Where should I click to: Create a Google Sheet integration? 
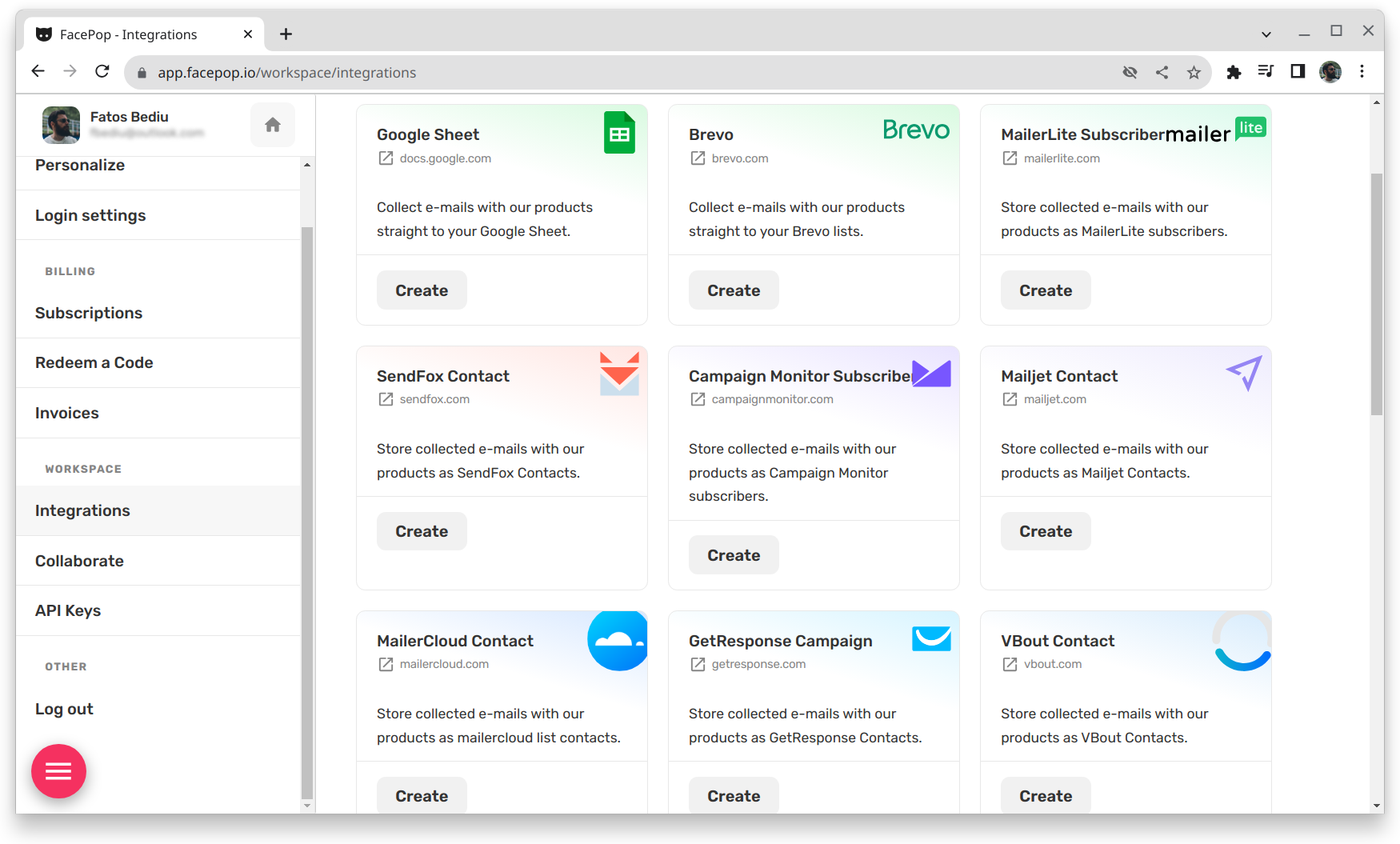tap(422, 290)
